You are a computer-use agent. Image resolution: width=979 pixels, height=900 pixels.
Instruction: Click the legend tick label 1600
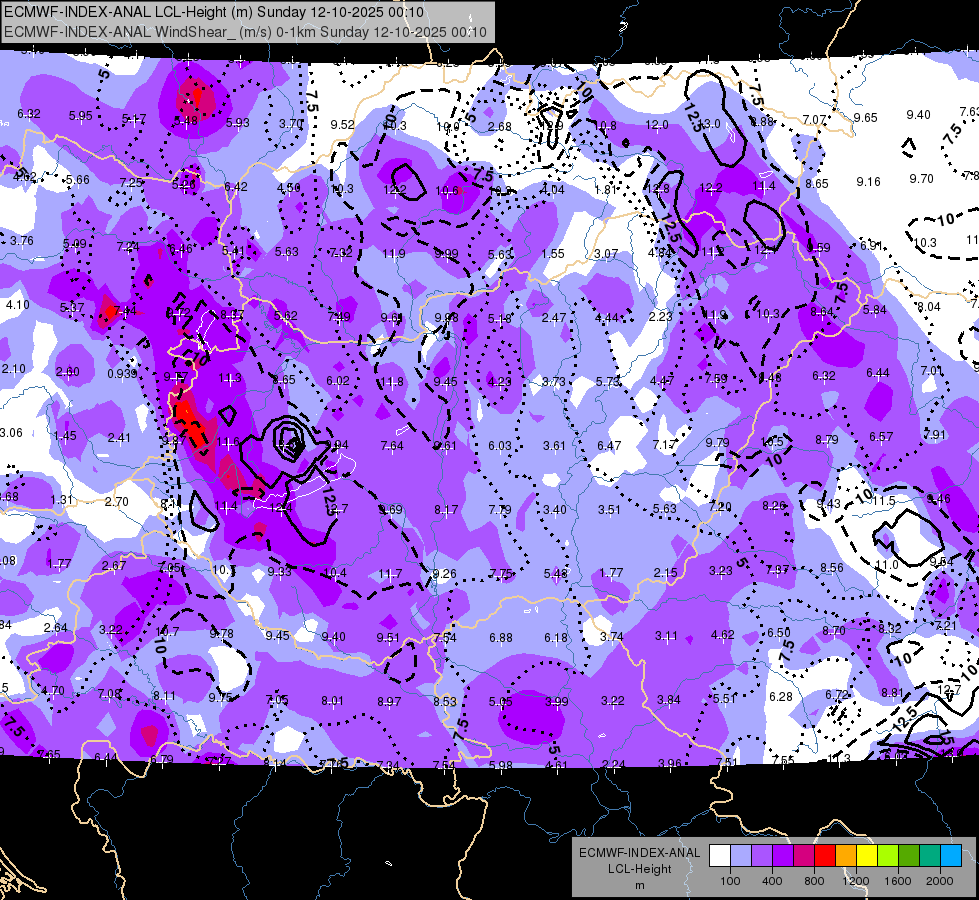(x=898, y=881)
